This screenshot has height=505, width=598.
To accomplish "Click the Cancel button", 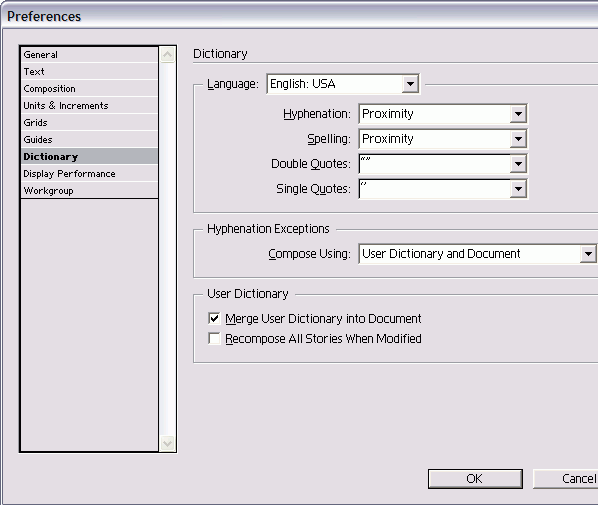I will pos(566,479).
